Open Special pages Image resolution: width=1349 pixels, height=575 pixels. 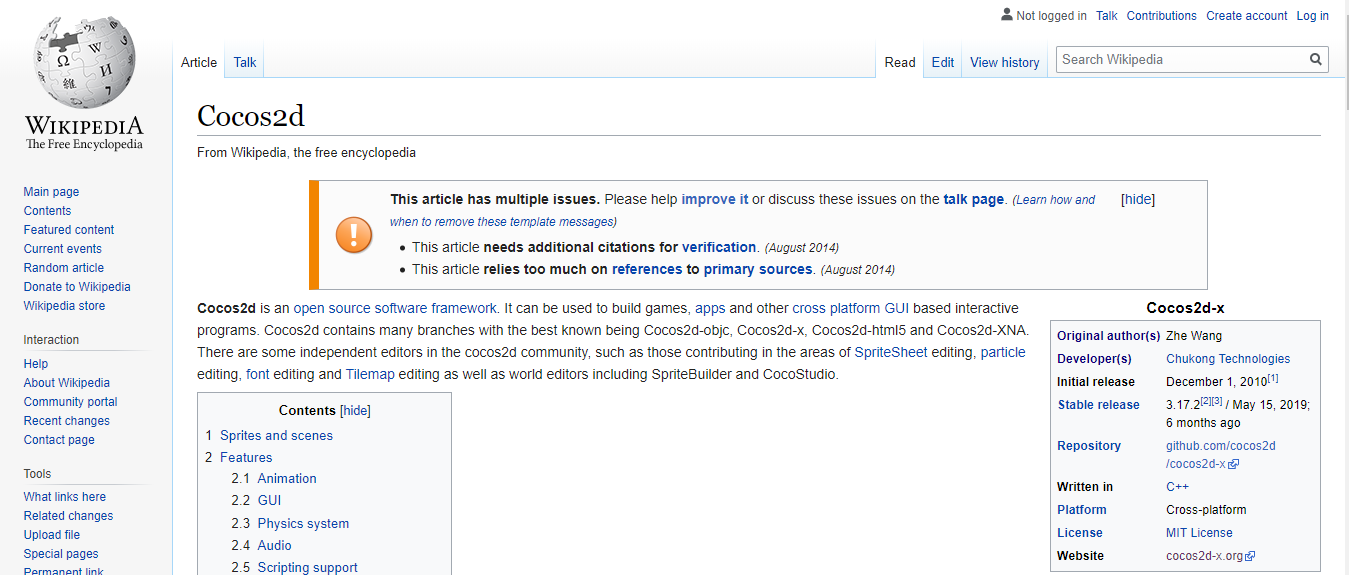(x=62, y=554)
